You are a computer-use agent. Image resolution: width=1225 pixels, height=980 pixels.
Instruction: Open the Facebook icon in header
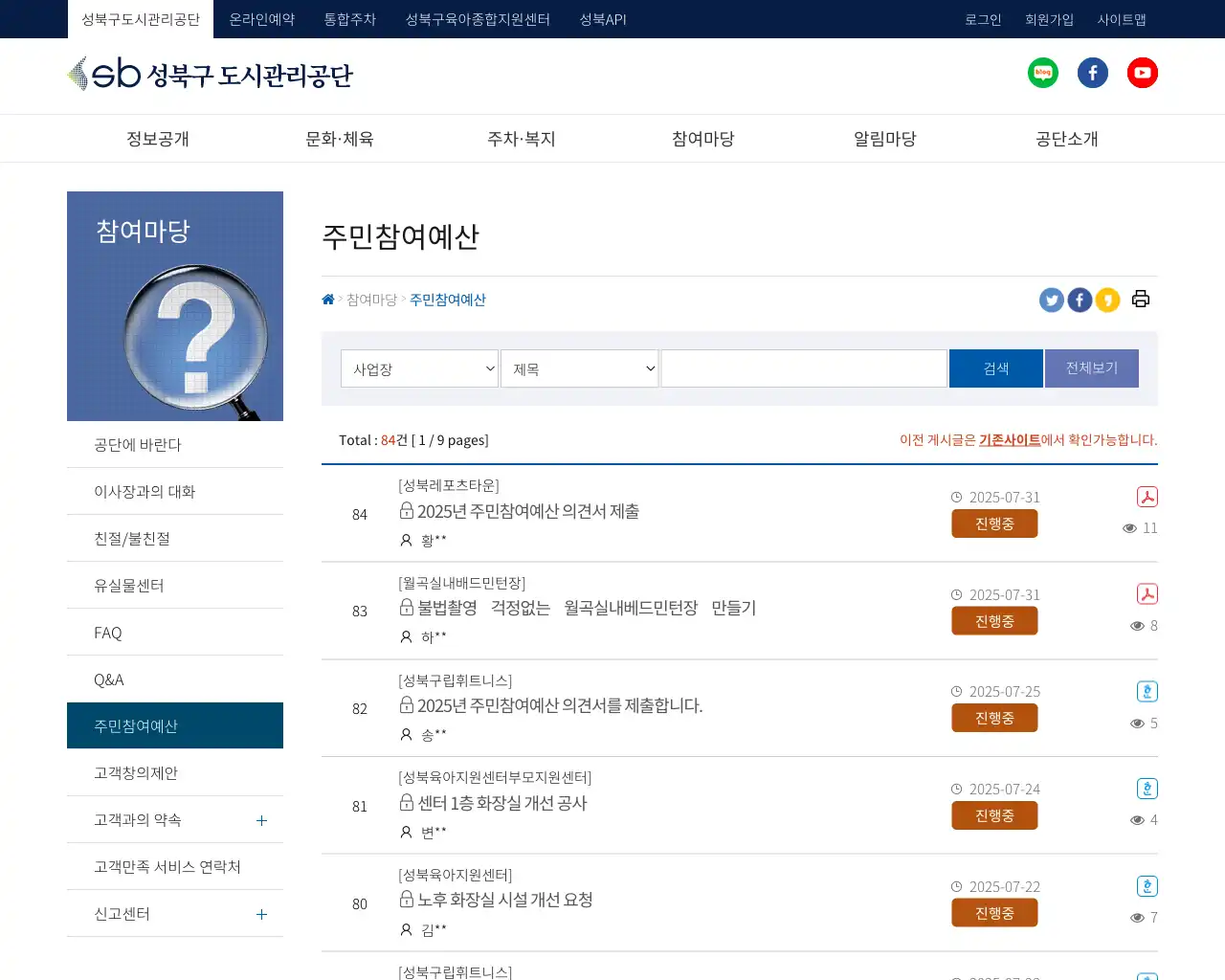click(x=1092, y=73)
